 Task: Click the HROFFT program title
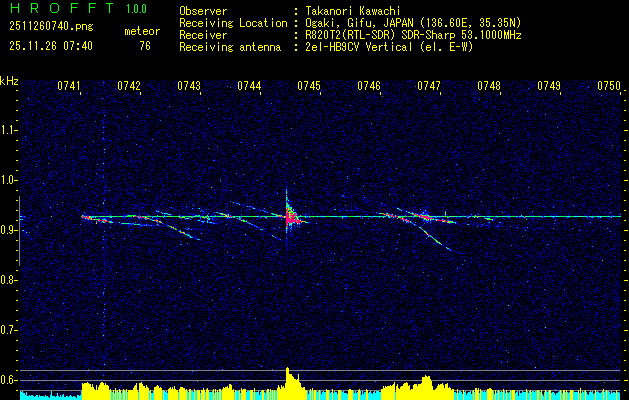[63, 8]
